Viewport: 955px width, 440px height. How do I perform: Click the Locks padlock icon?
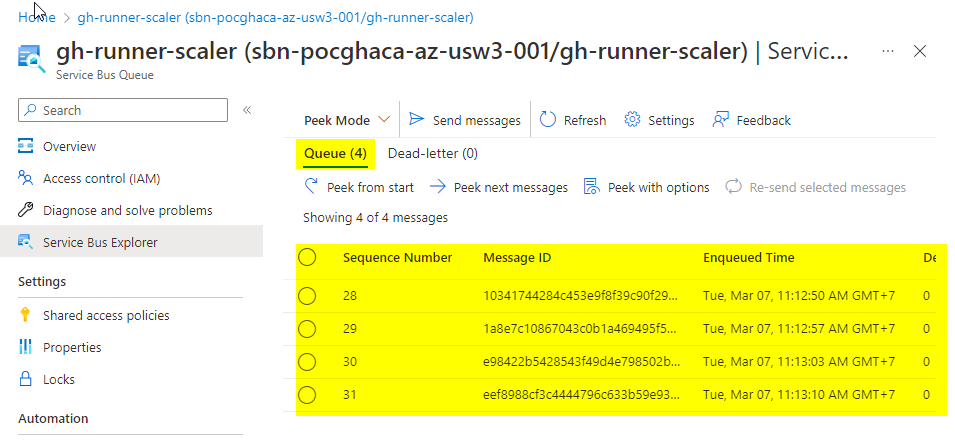tap(25, 379)
